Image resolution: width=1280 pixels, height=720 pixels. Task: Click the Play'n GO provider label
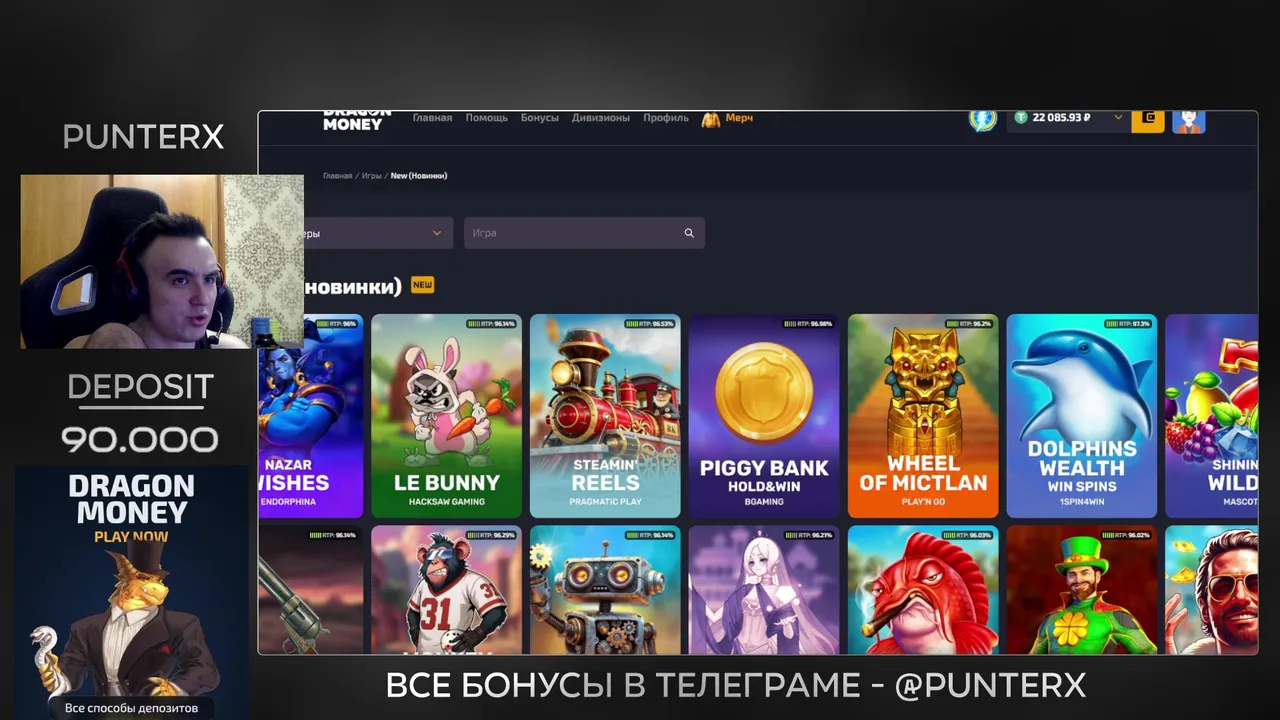click(923, 502)
